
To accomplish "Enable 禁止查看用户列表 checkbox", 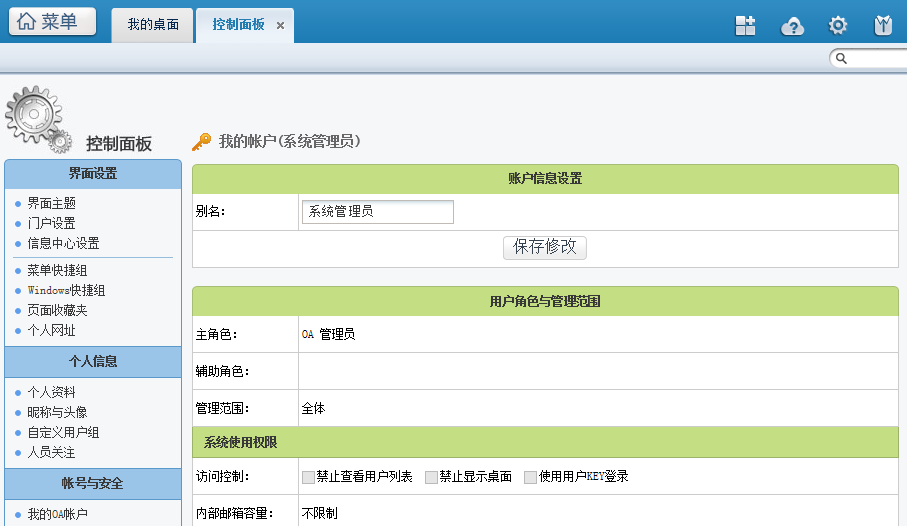I will [x=309, y=477].
